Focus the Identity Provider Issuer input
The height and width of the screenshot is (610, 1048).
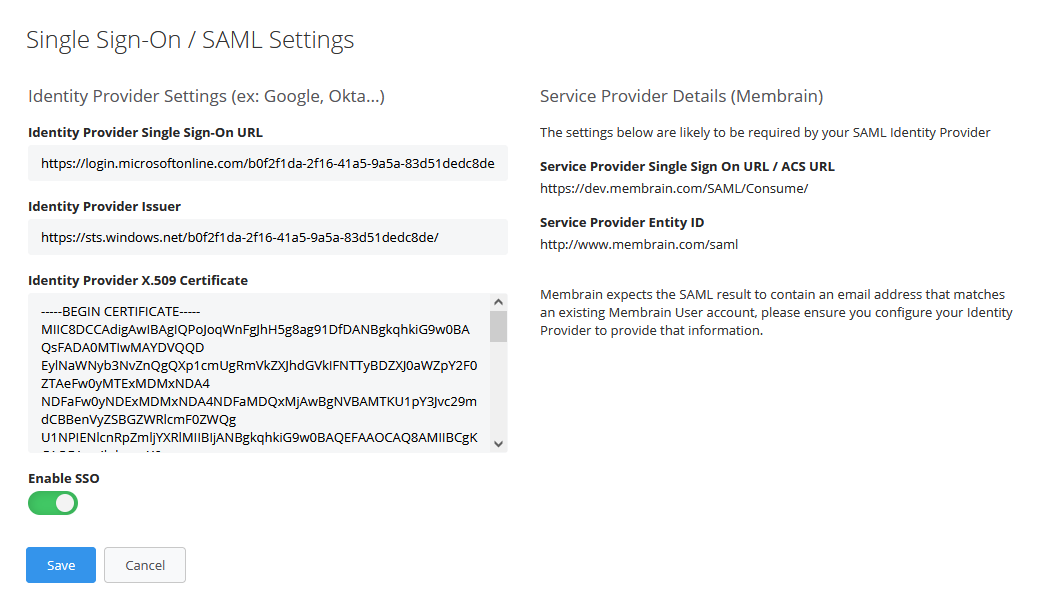pos(268,237)
